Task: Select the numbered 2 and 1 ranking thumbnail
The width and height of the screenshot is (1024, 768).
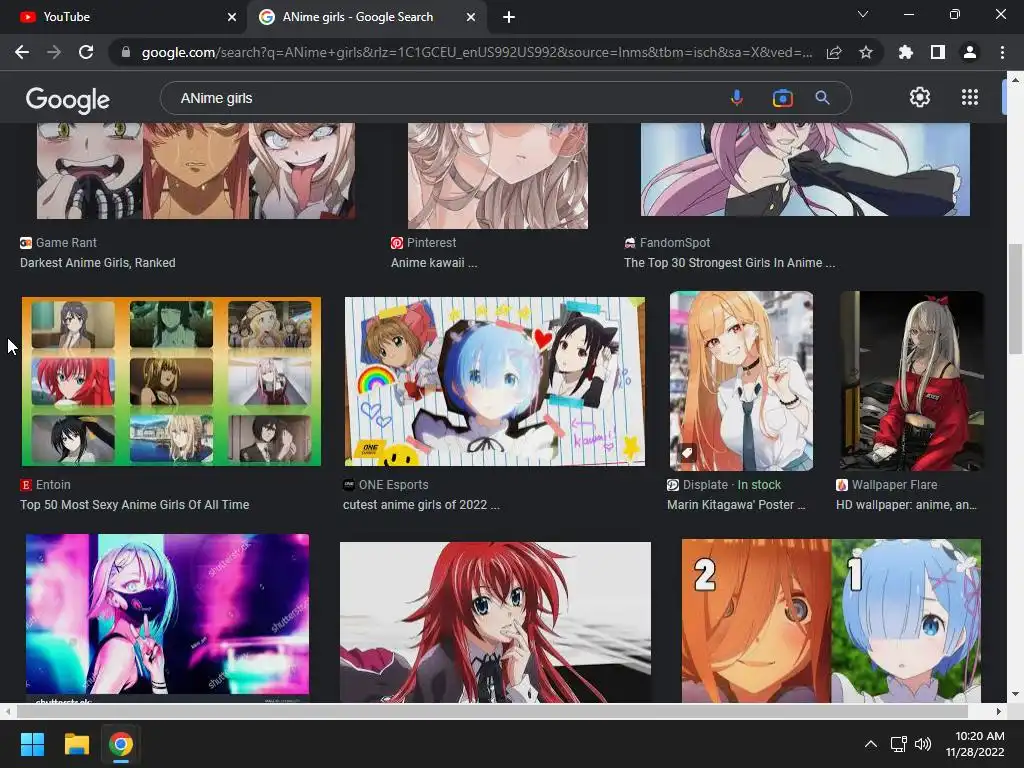Action: 831,620
